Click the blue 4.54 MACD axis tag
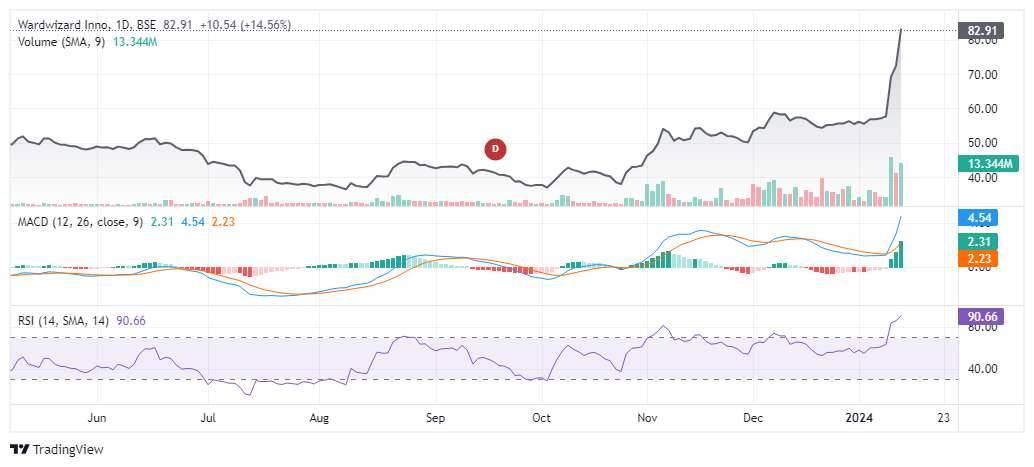 (978, 217)
